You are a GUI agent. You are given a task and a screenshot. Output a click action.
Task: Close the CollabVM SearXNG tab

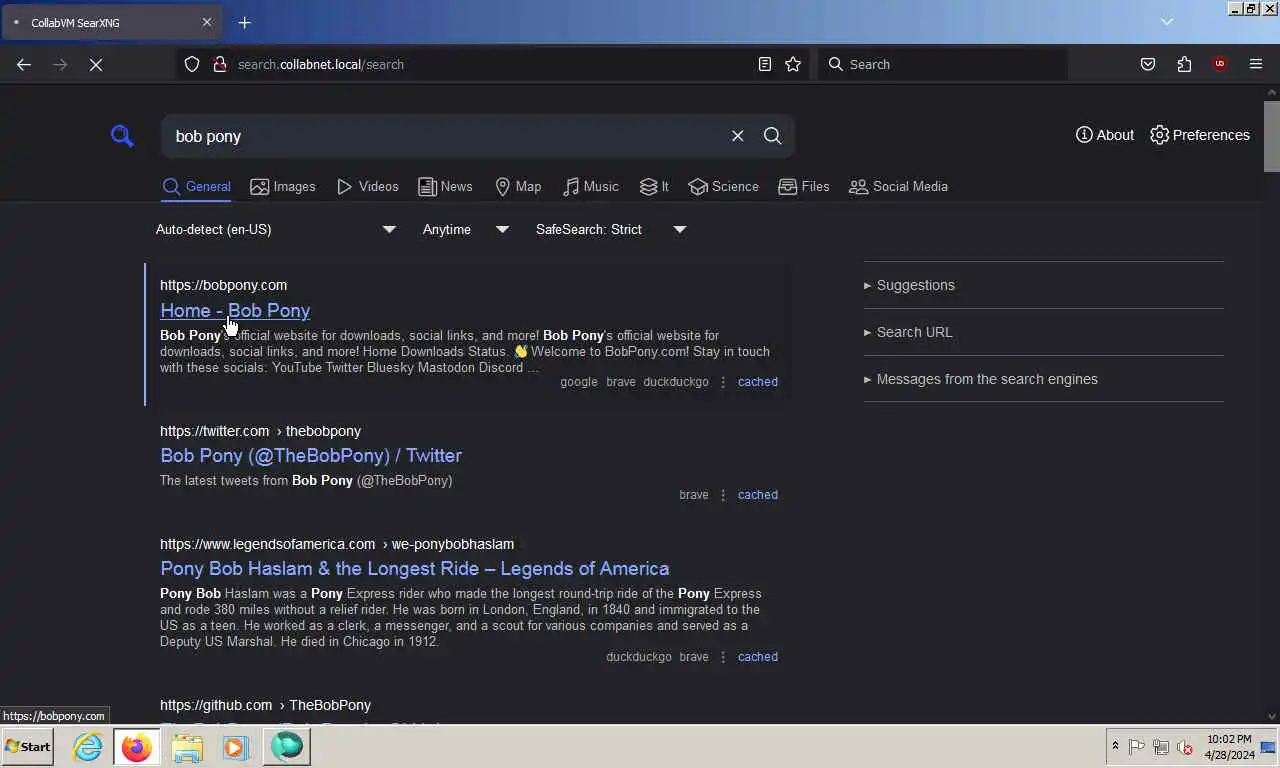(207, 22)
